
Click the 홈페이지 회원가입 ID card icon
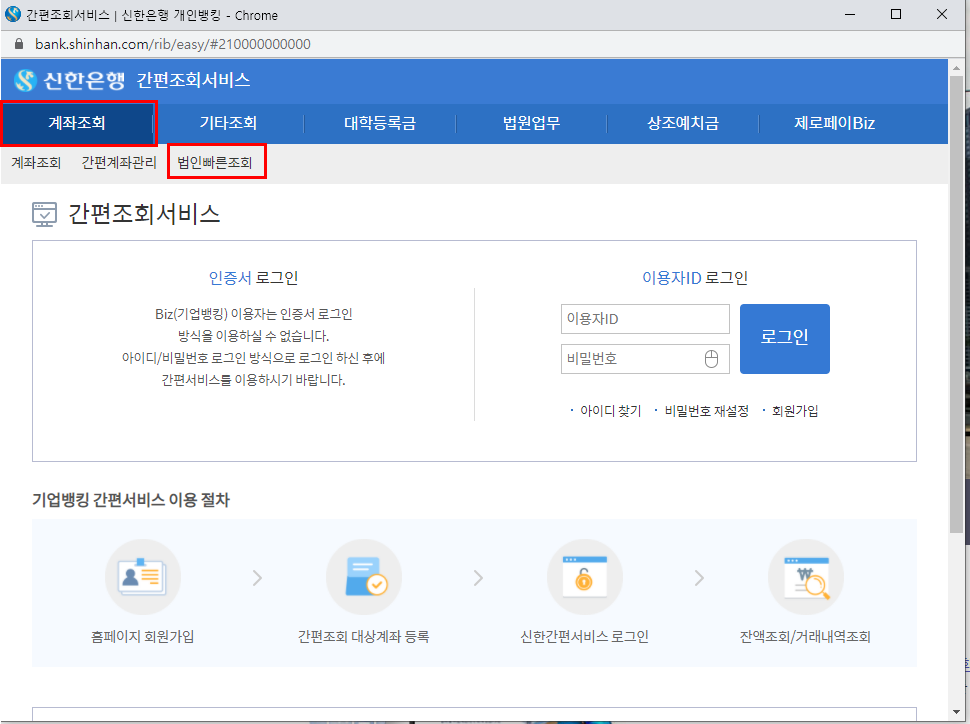[x=143, y=577]
